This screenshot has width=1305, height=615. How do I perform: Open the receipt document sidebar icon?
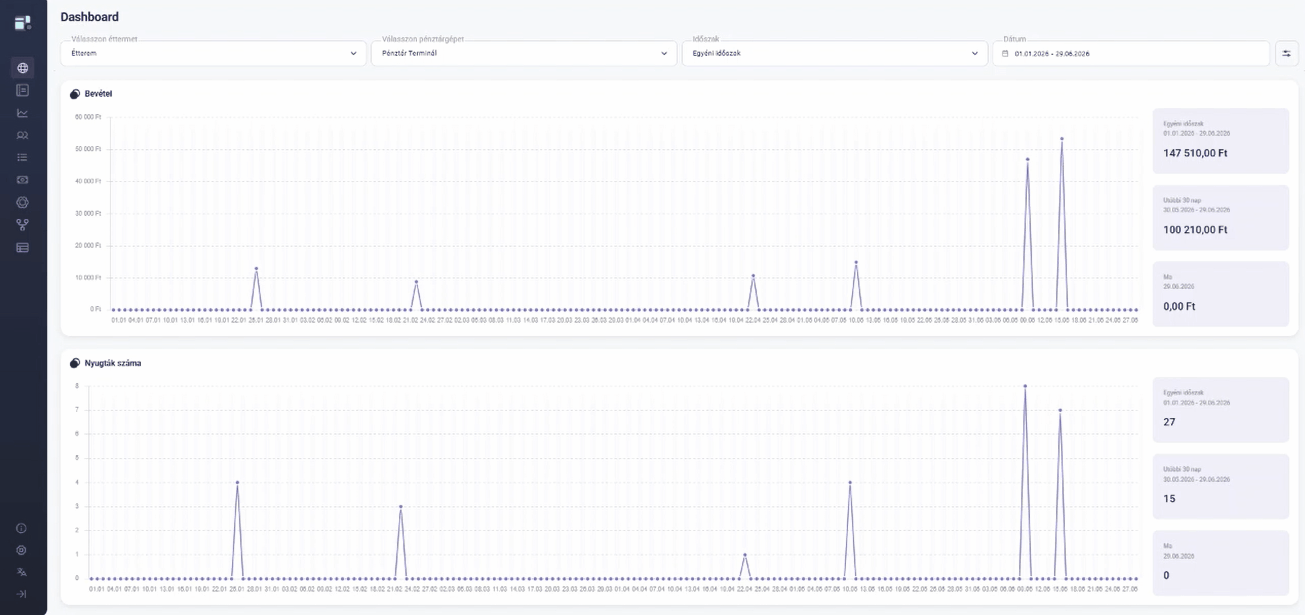coord(22,90)
